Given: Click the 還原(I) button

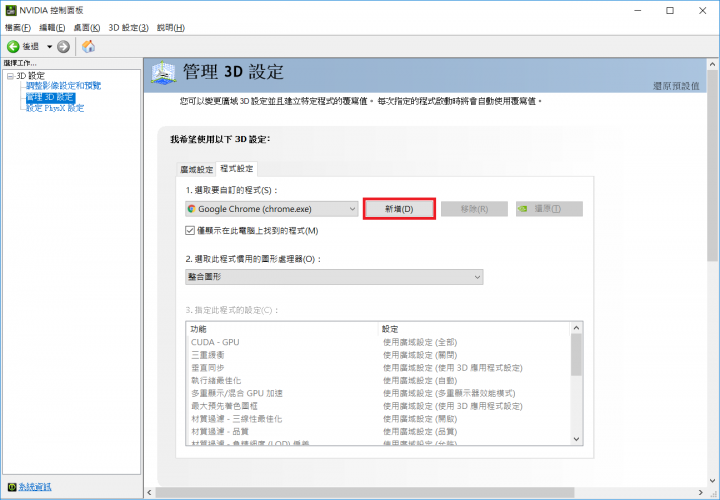Looking at the screenshot, I should click(549, 209).
